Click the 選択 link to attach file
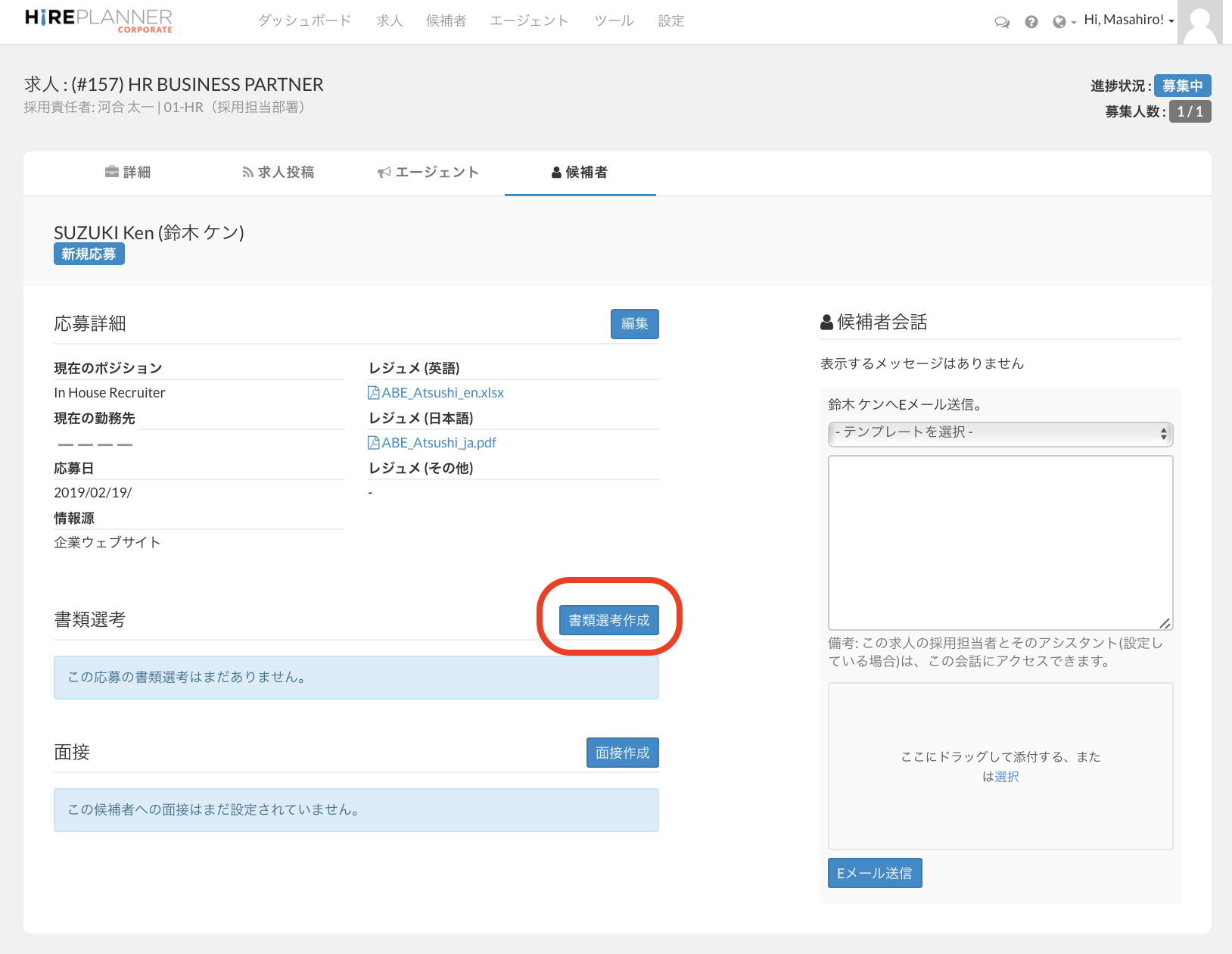The image size is (1232, 954). pos(1006,777)
